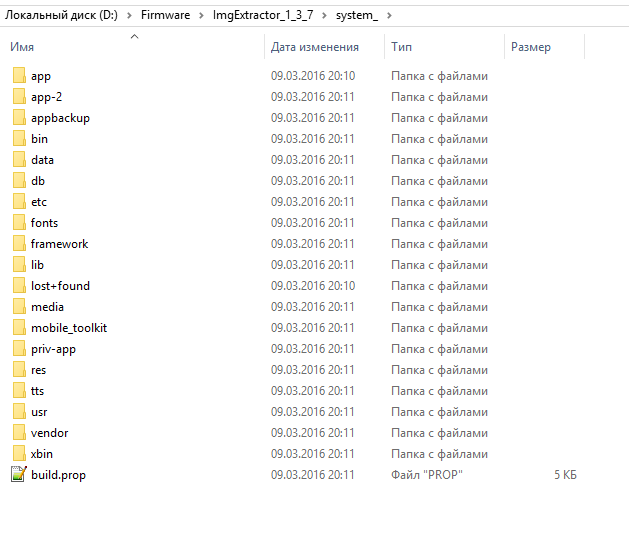
Task: Select the folder name xbin
Action: tap(42, 454)
